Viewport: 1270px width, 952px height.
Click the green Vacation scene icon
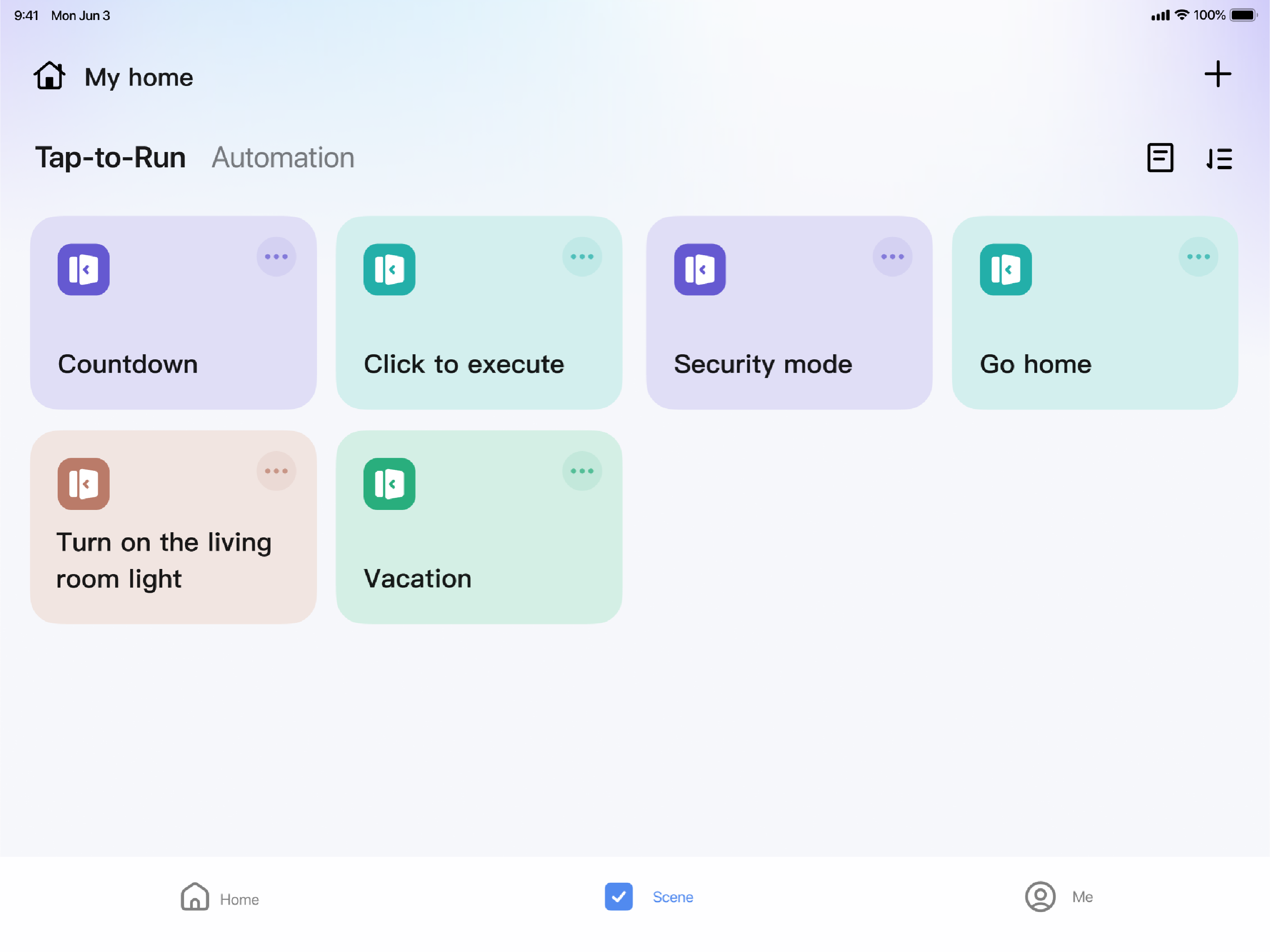(389, 483)
